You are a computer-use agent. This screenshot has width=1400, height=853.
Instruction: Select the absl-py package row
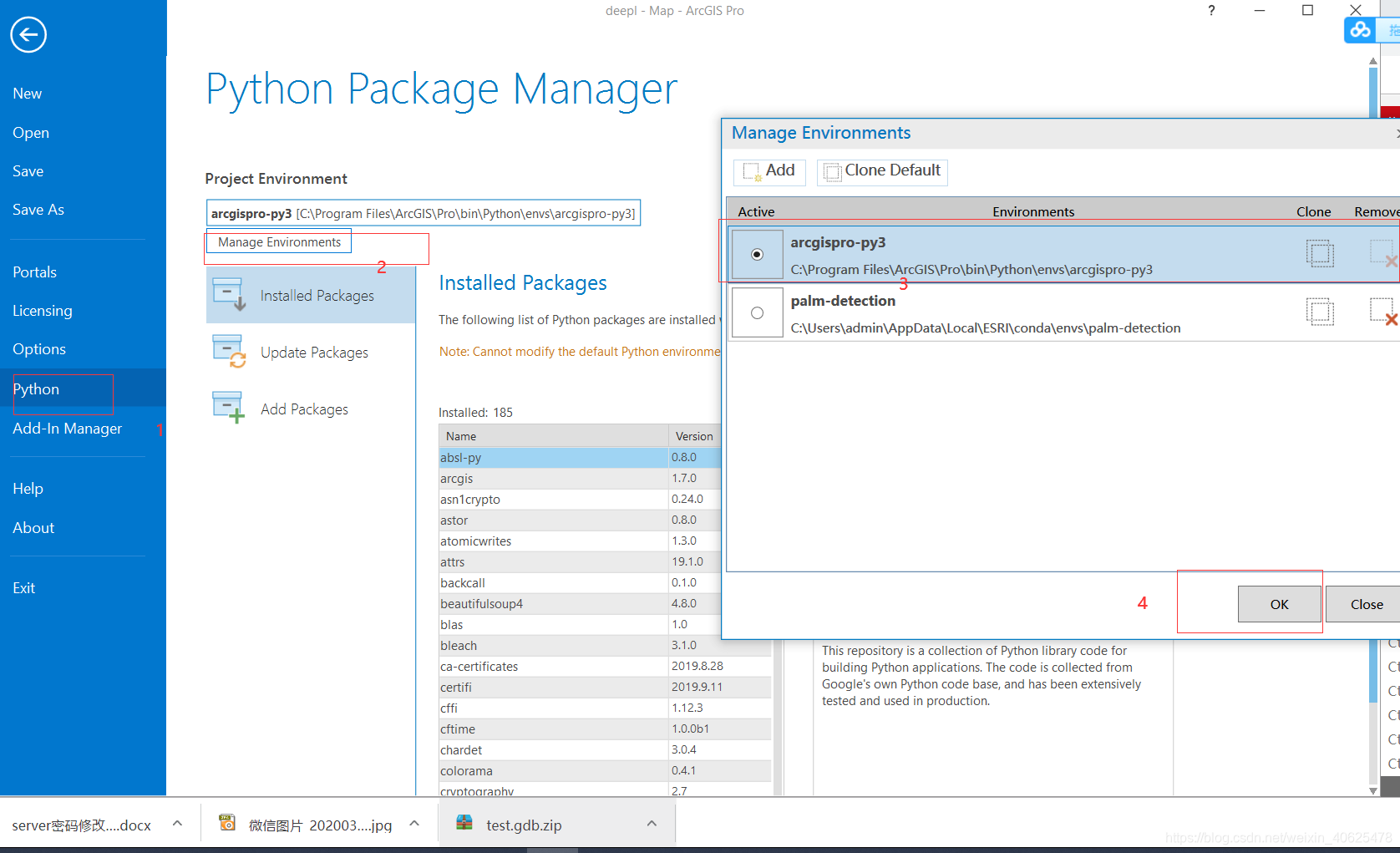pyautogui.click(x=580, y=458)
